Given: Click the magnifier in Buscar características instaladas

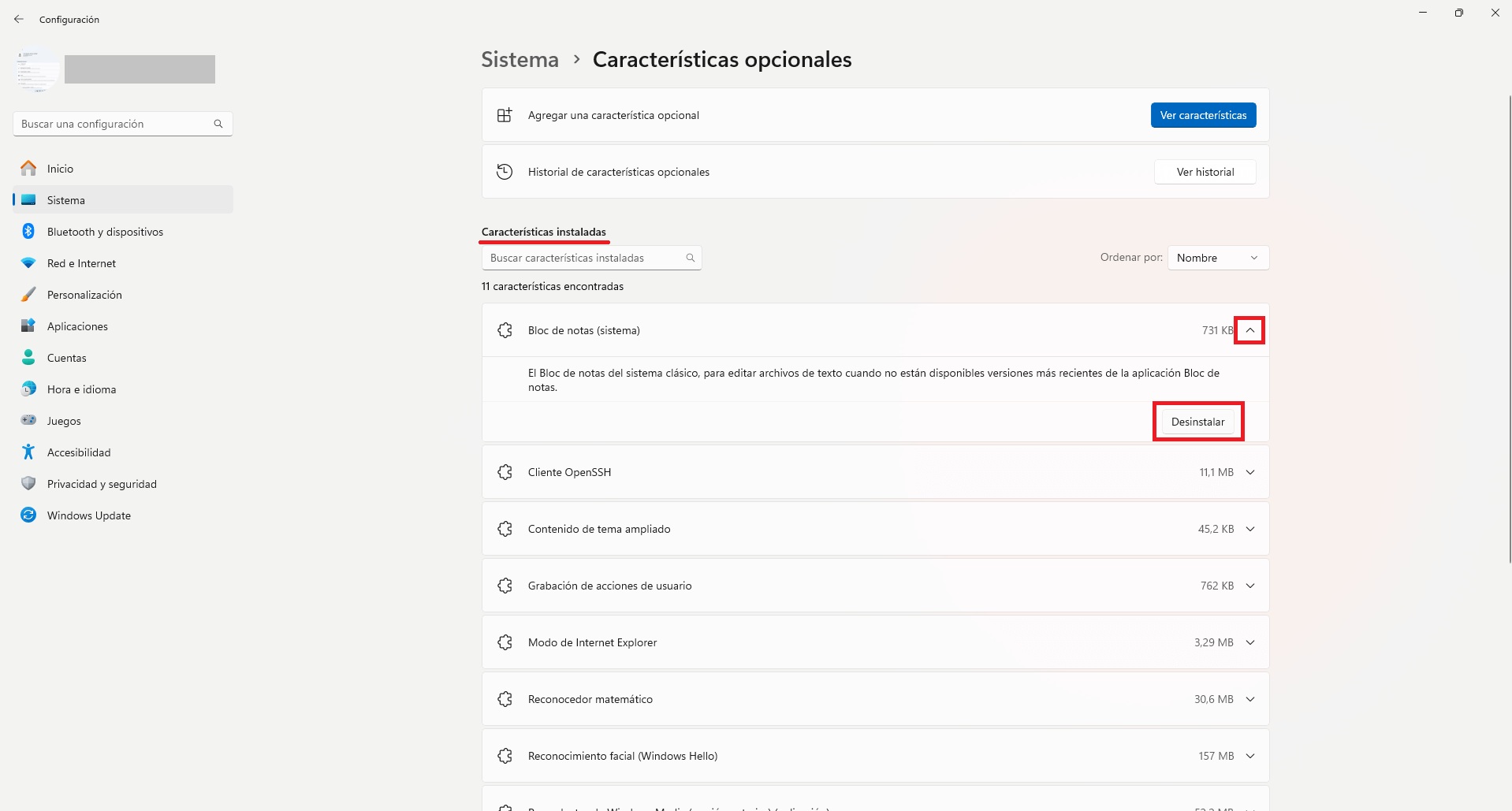Looking at the screenshot, I should (691, 258).
